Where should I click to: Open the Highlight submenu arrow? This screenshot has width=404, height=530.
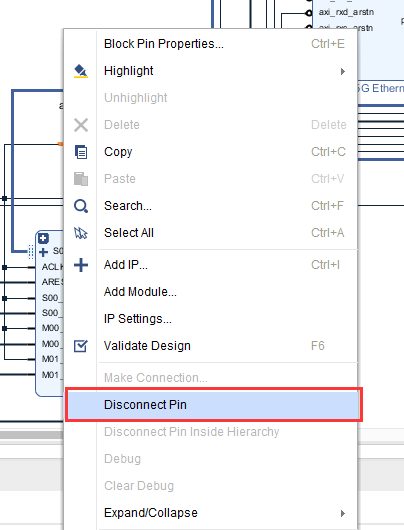(x=343, y=71)
